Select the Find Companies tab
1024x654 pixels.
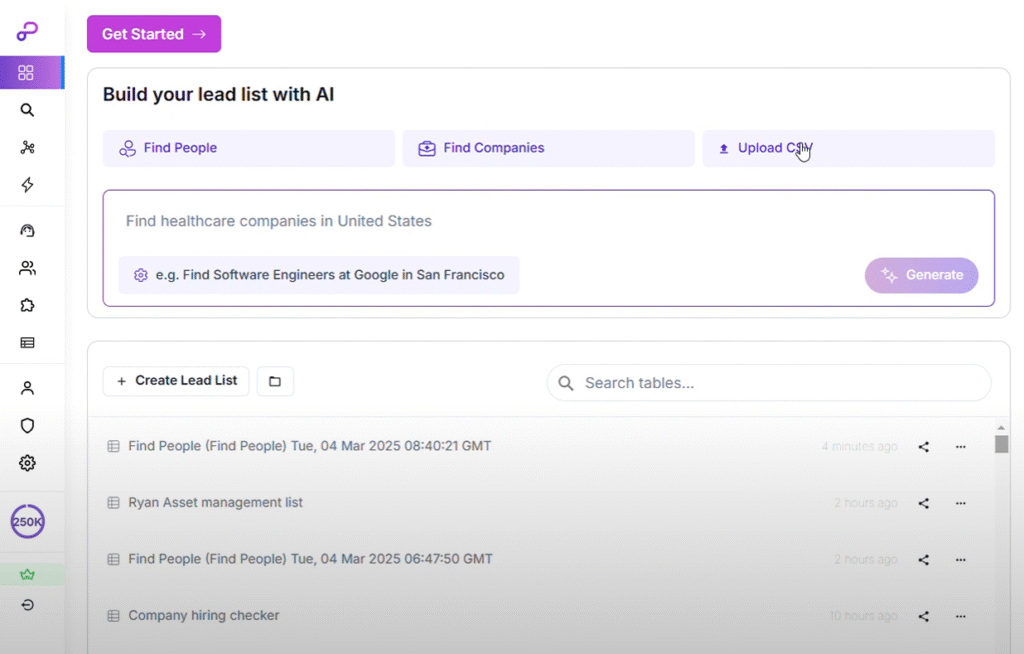click(548, 148)
